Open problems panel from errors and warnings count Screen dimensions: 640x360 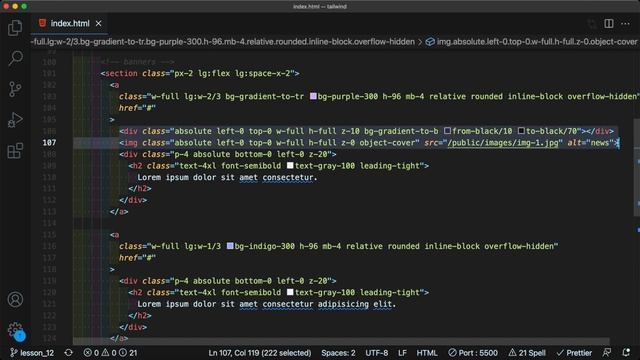(x=110, y=353)
